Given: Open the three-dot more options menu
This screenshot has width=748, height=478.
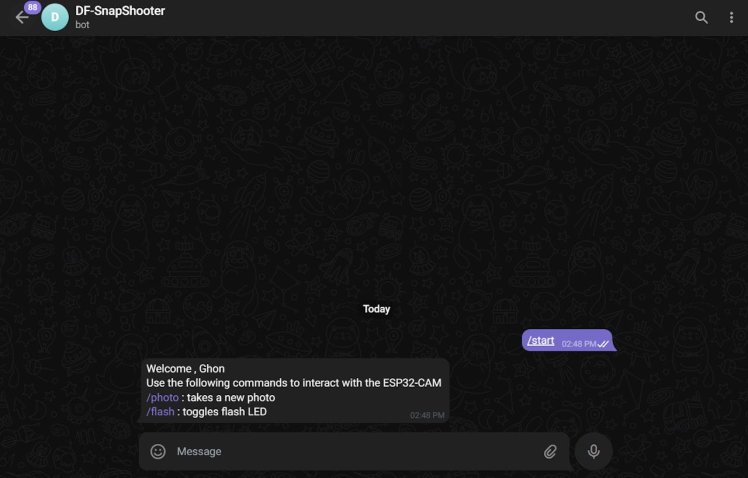Looking at the screenshot, I should pyautogui.click(x=731, y=18).
